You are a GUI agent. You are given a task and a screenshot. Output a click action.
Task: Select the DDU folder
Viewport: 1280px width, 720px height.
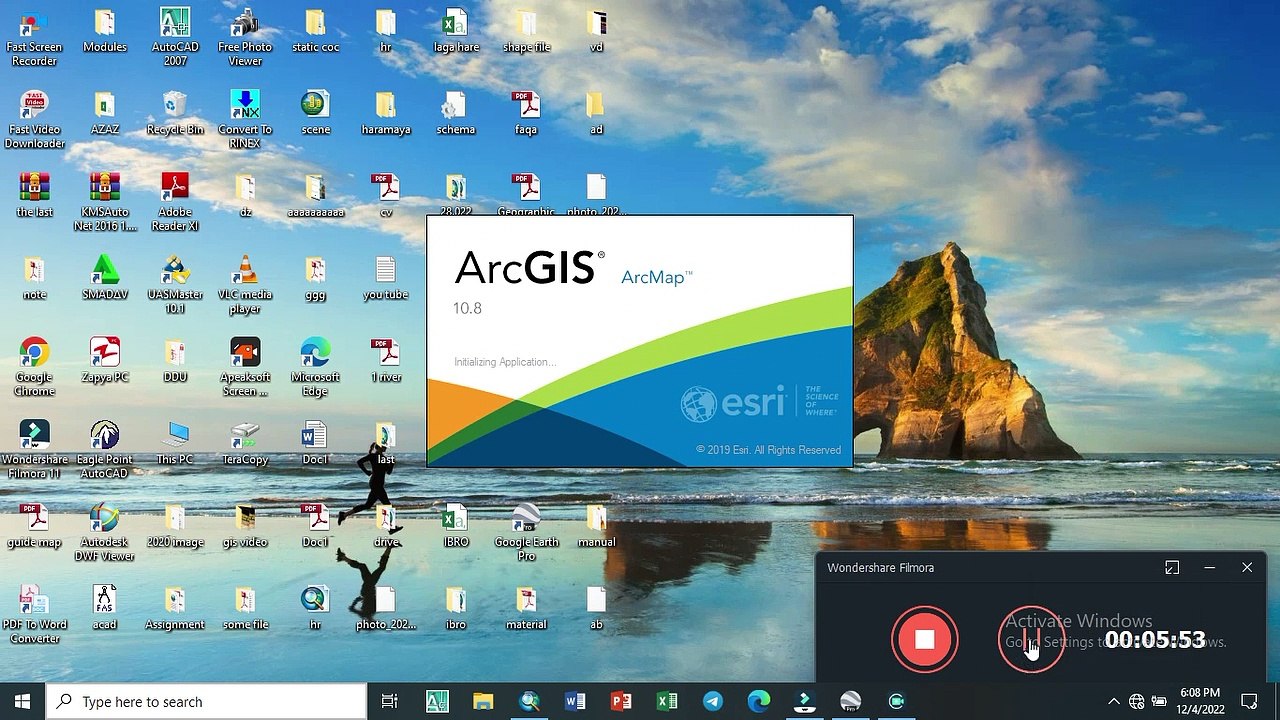click(175, 360)
